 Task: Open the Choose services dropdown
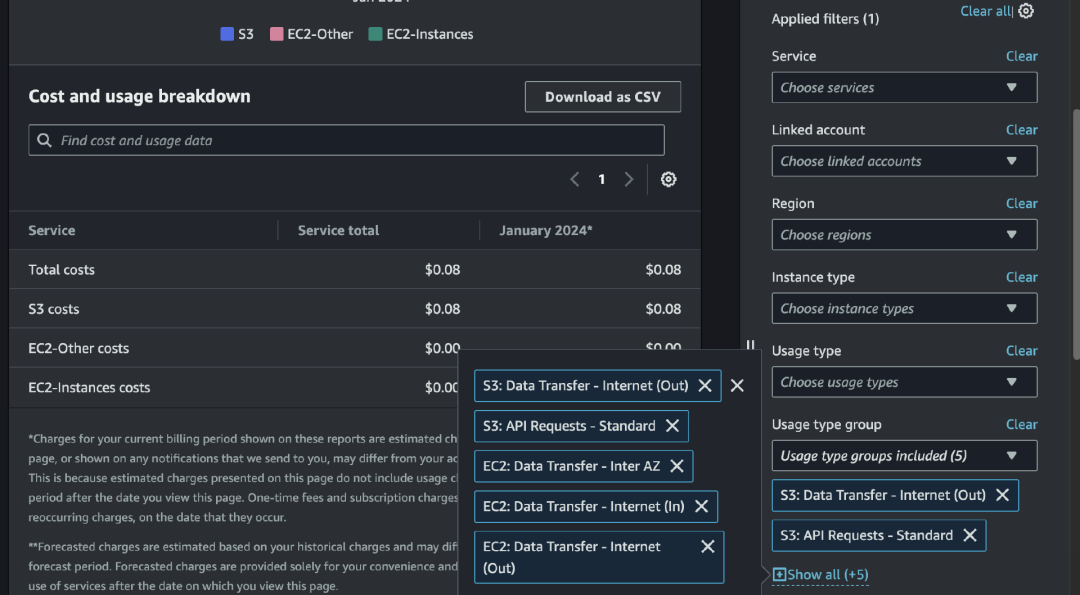(904, 87)
